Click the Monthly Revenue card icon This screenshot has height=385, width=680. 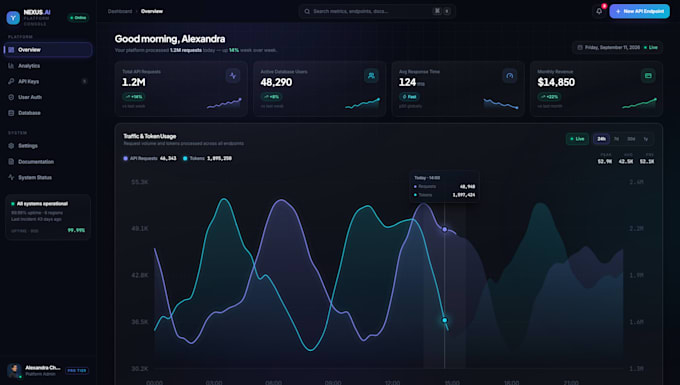(648, 76)
